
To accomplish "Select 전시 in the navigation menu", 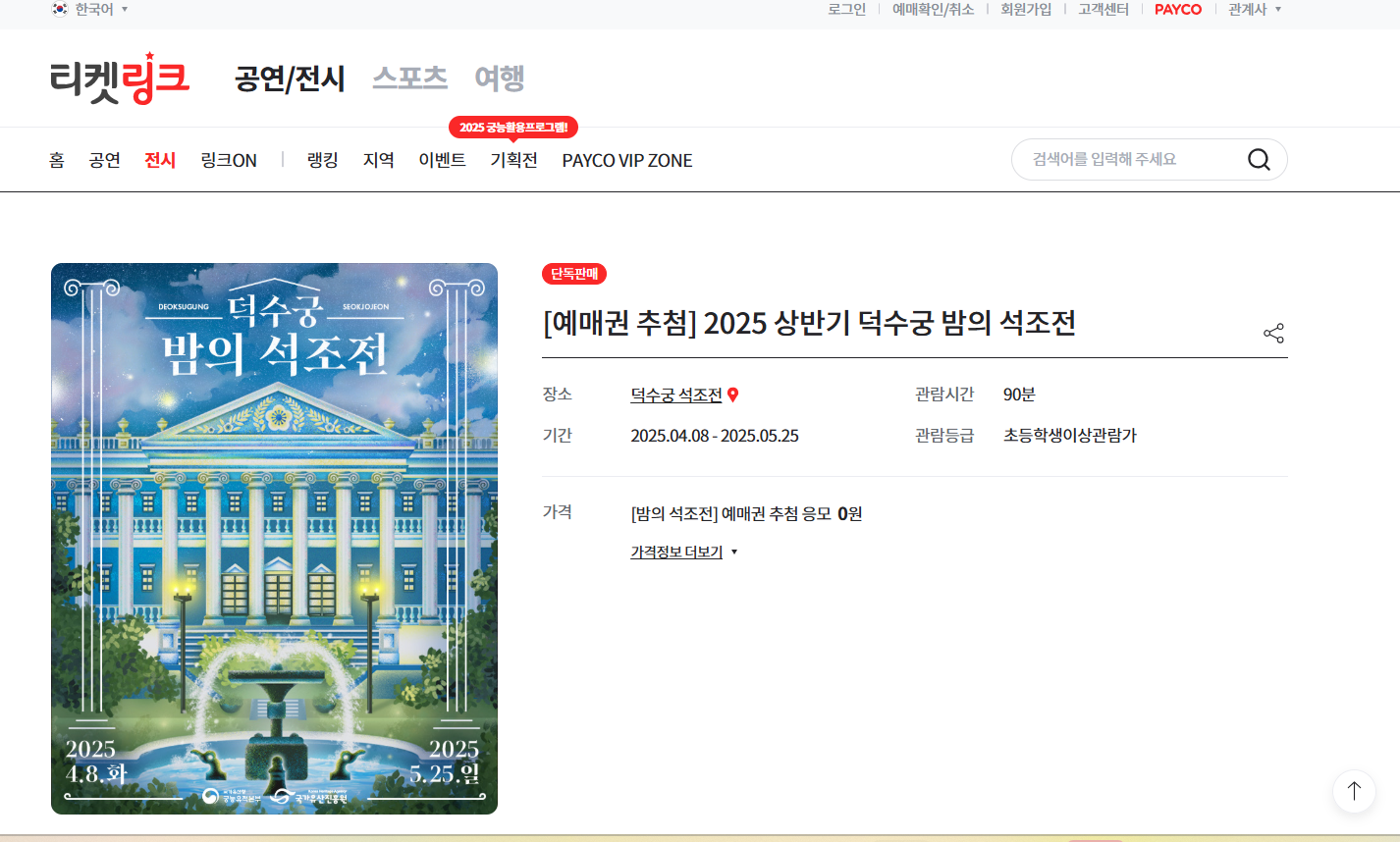I will point(160,160).
